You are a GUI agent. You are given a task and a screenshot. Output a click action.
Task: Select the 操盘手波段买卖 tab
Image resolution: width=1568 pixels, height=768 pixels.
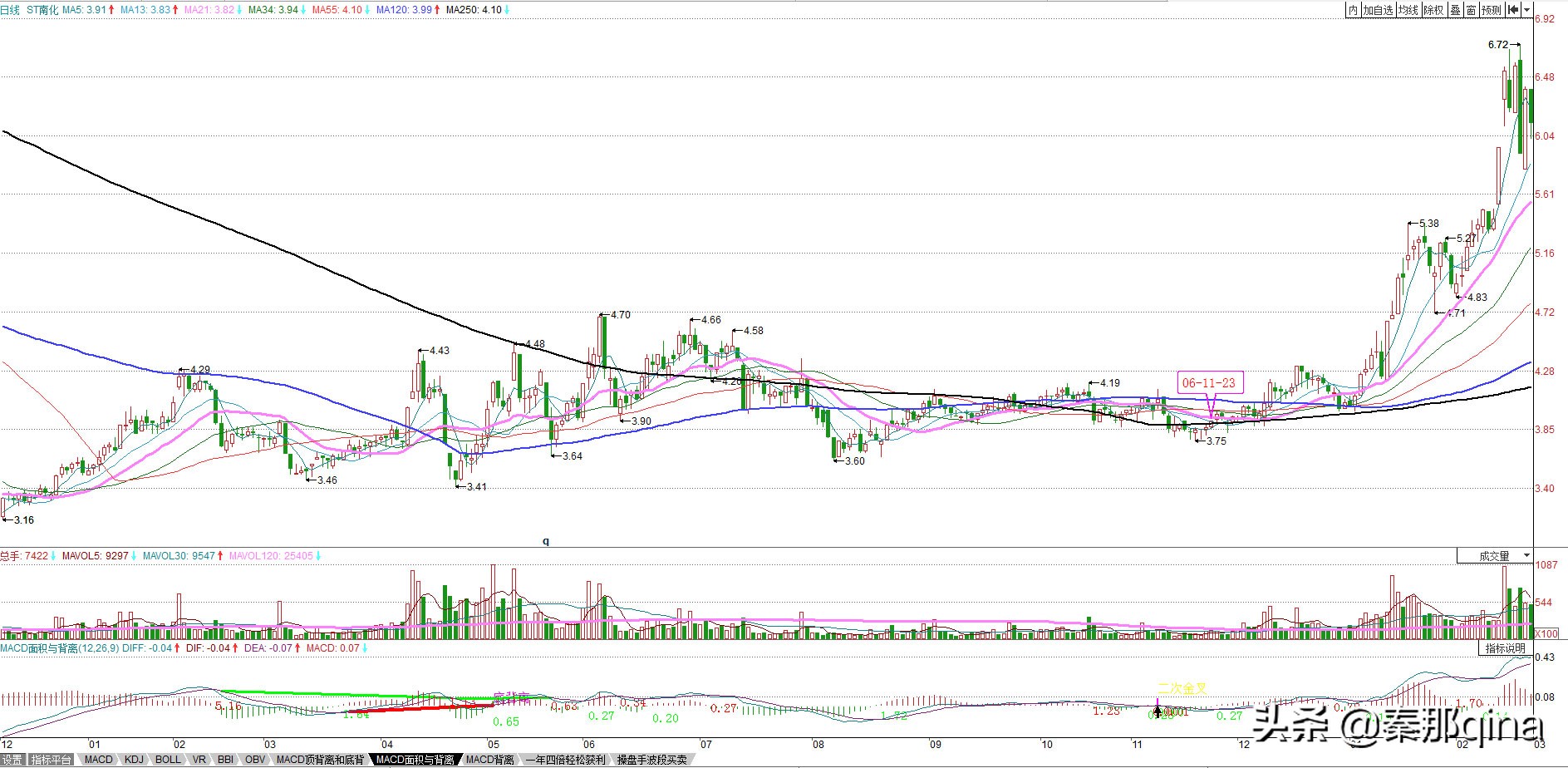click(652, 760)
